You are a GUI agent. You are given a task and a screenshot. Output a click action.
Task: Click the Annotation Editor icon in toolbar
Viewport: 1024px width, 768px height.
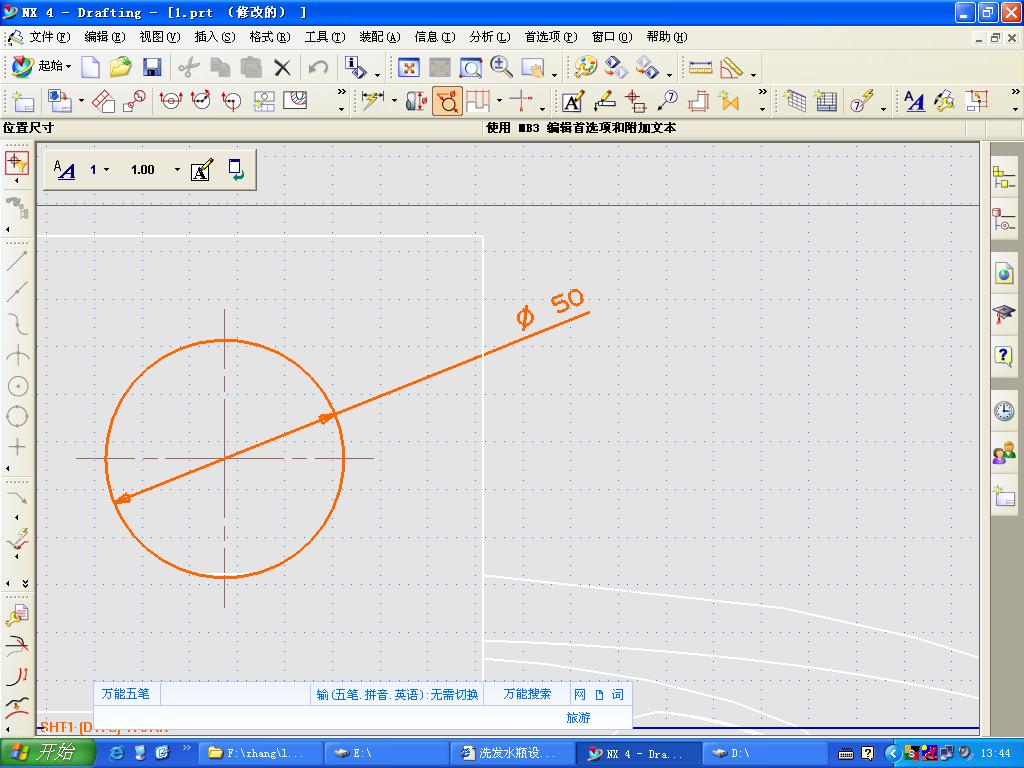click(x=572, y=101)
